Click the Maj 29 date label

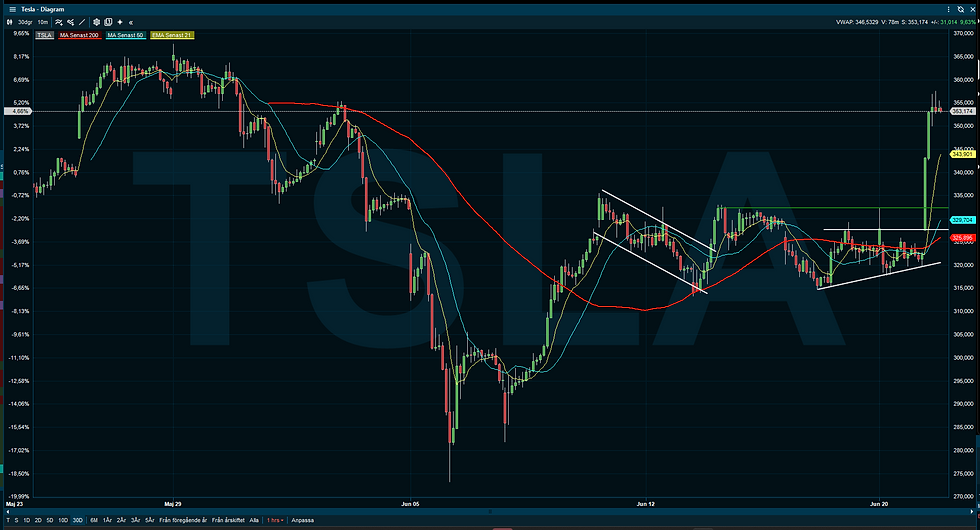172,503
